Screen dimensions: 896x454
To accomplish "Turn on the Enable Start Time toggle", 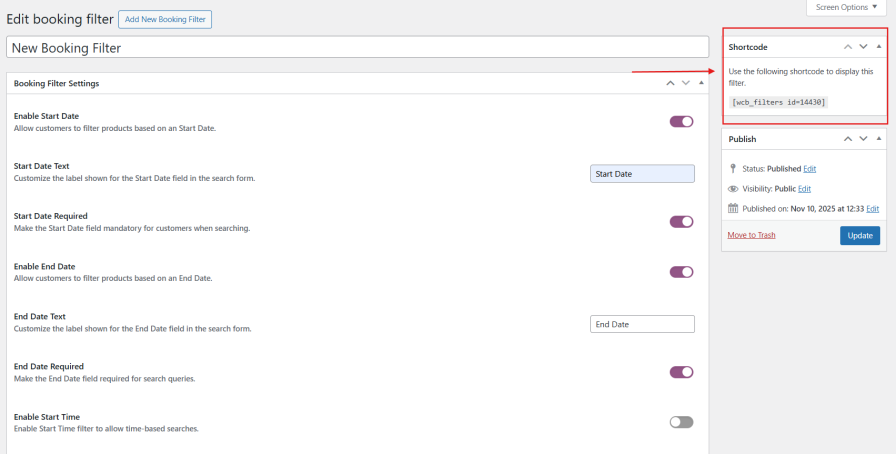I will [x=681, y=422].
